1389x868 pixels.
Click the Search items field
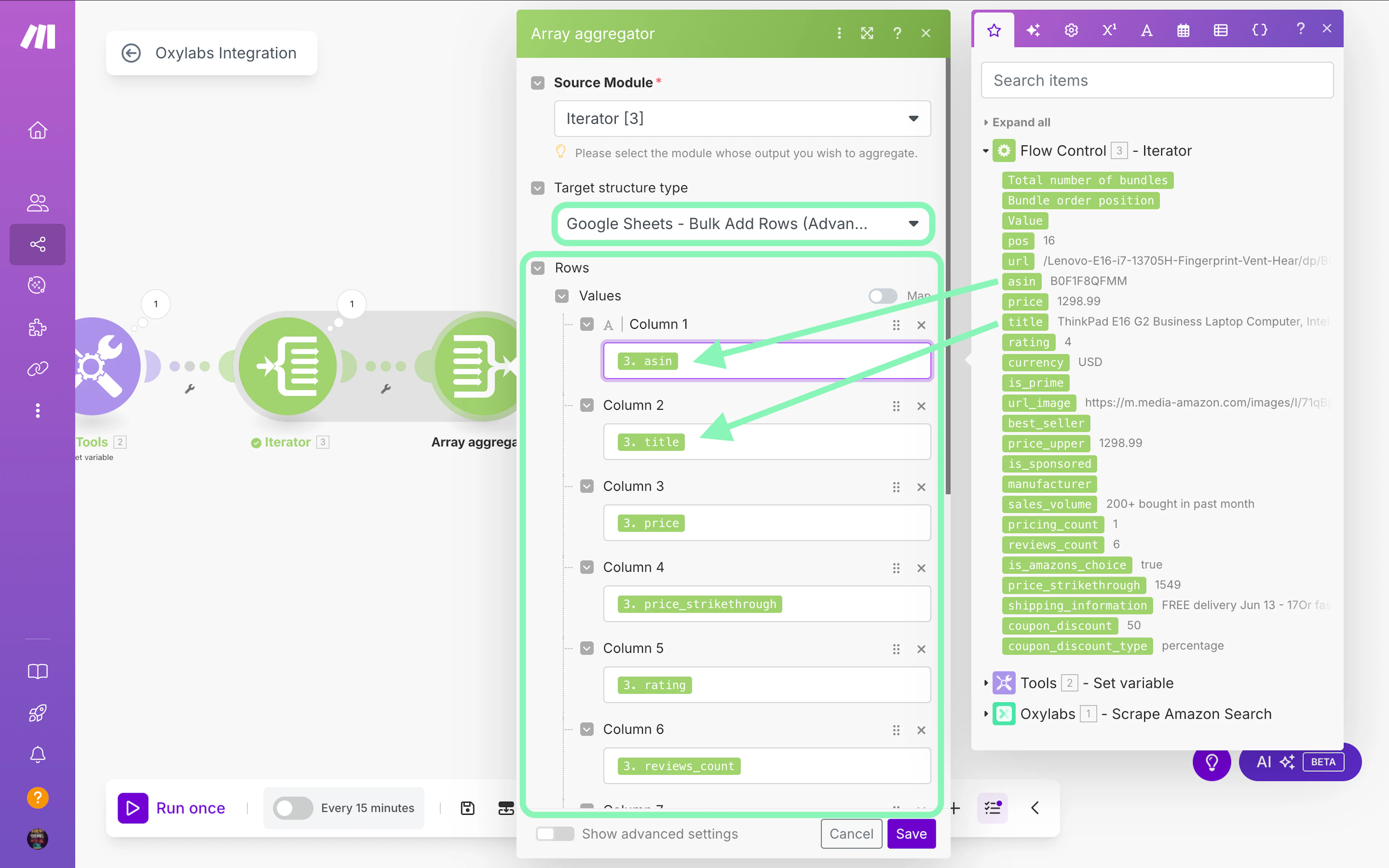pyautogui.click(x=1157, y=80)
